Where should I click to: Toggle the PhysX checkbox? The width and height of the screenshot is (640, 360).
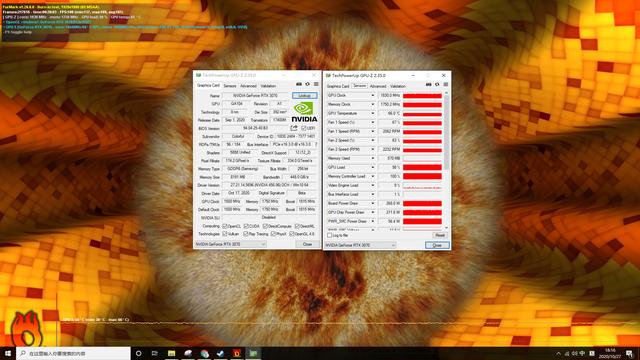pos(273,234)
